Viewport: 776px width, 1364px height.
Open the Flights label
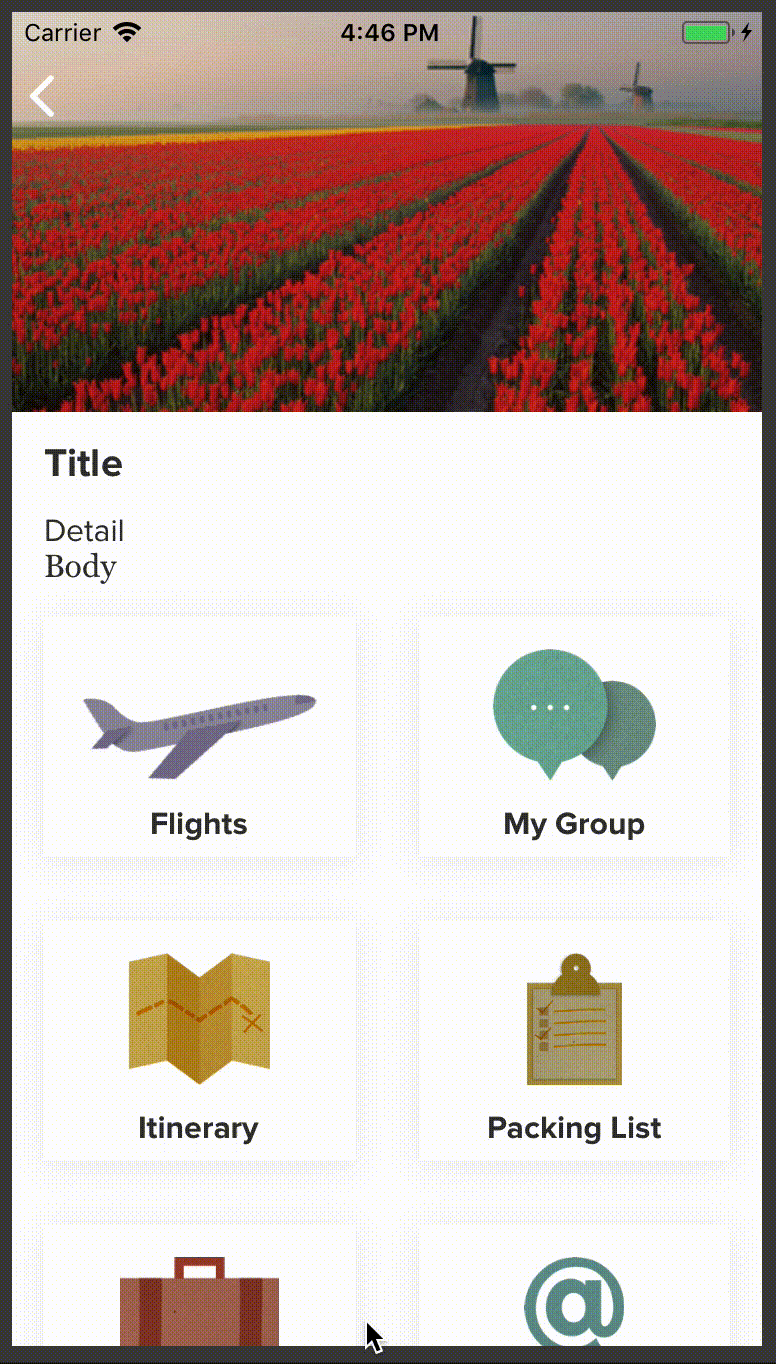(199, 824)
